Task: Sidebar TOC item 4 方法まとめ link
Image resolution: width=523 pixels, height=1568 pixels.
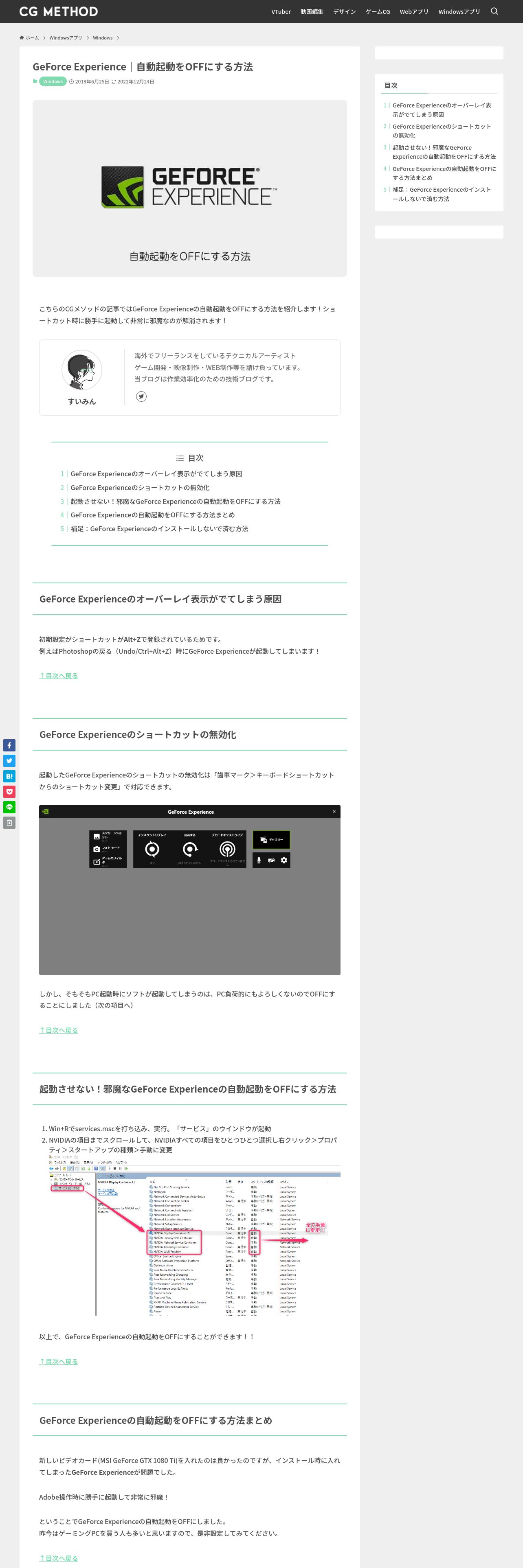Action: click(444, 173)
